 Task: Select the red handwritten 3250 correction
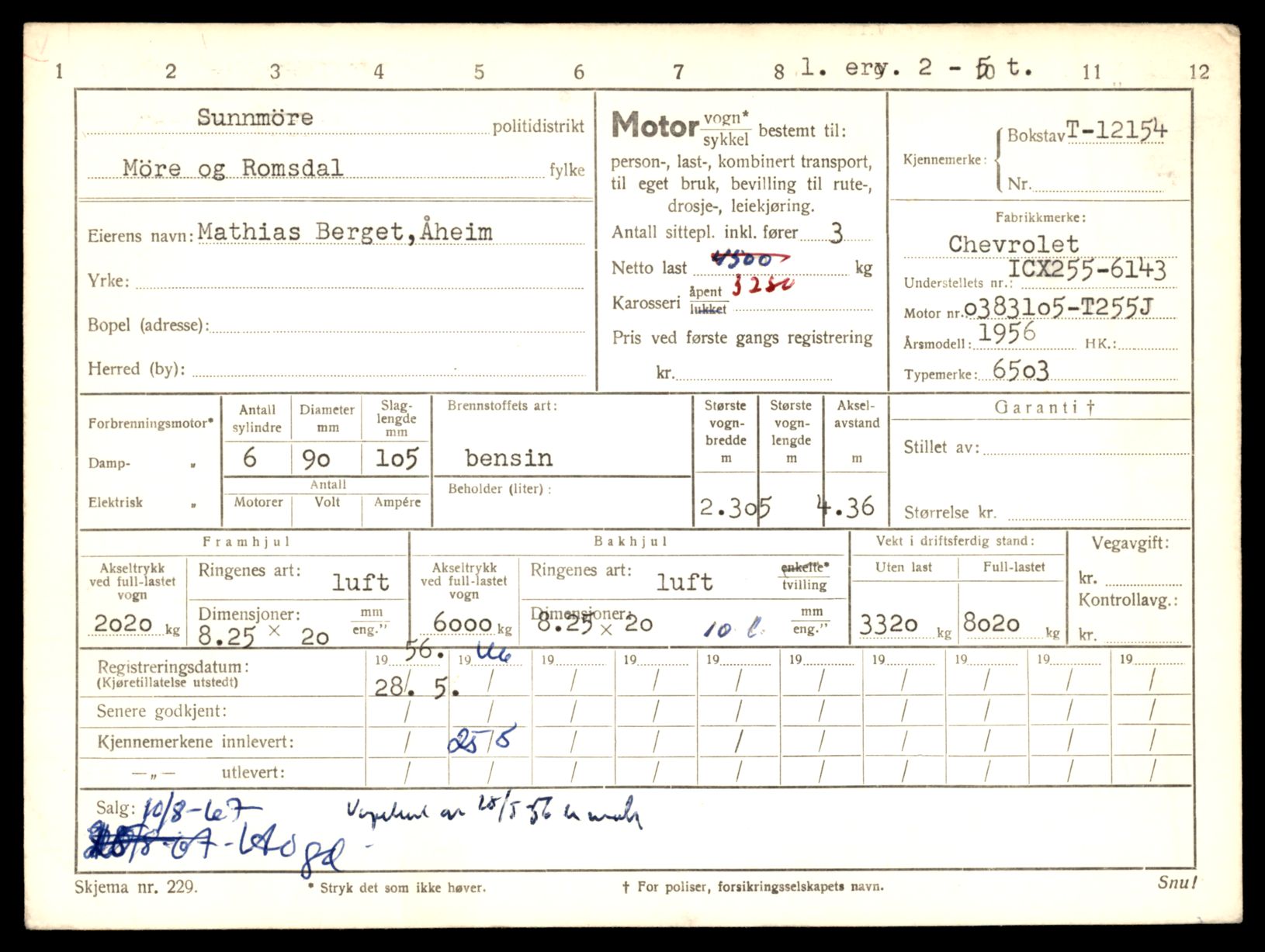click(x=764, y=286)
